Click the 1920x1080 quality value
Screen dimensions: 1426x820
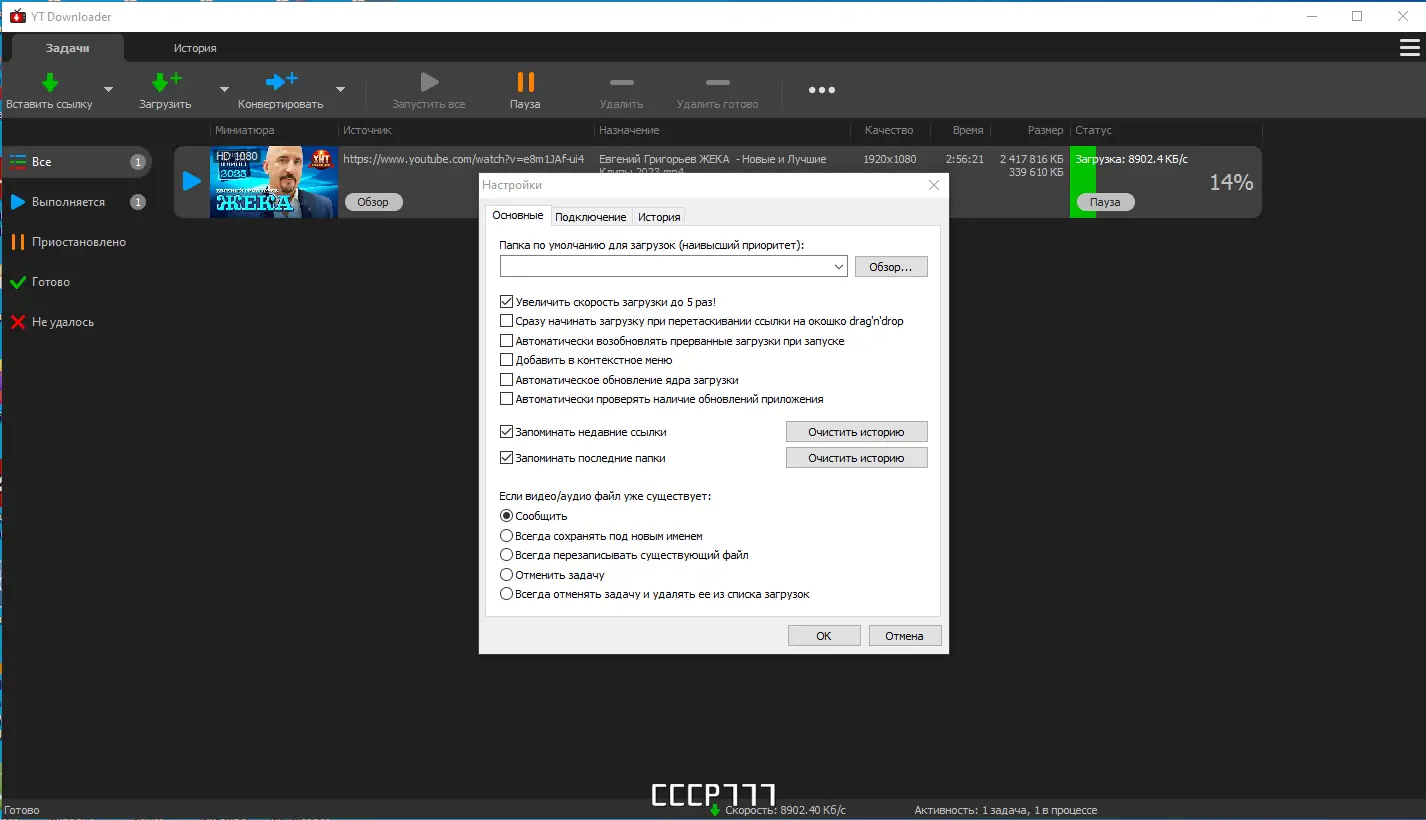pyautogui.click(x=890, y=159)
